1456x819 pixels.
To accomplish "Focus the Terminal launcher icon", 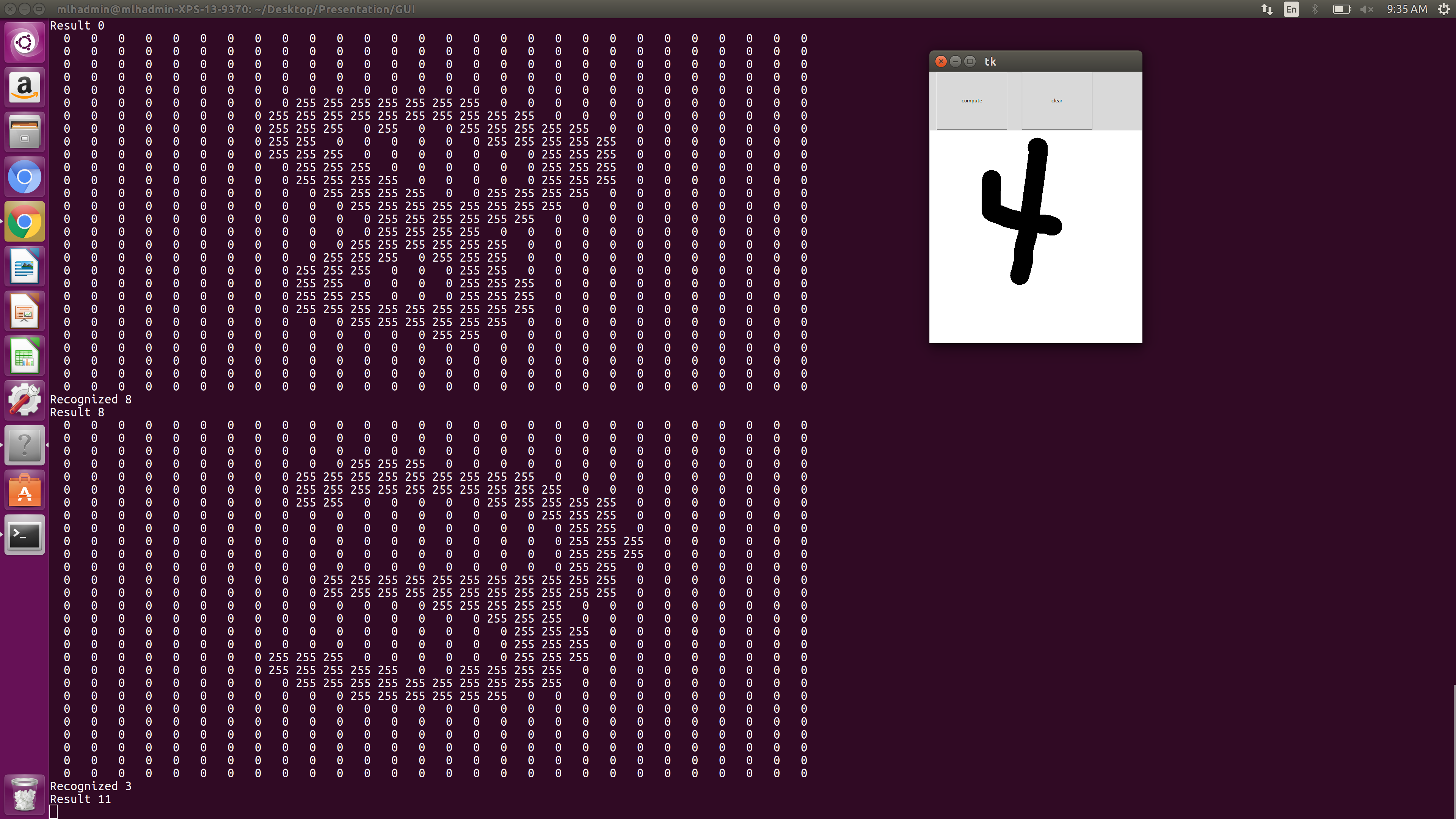I will click(24, 535).
